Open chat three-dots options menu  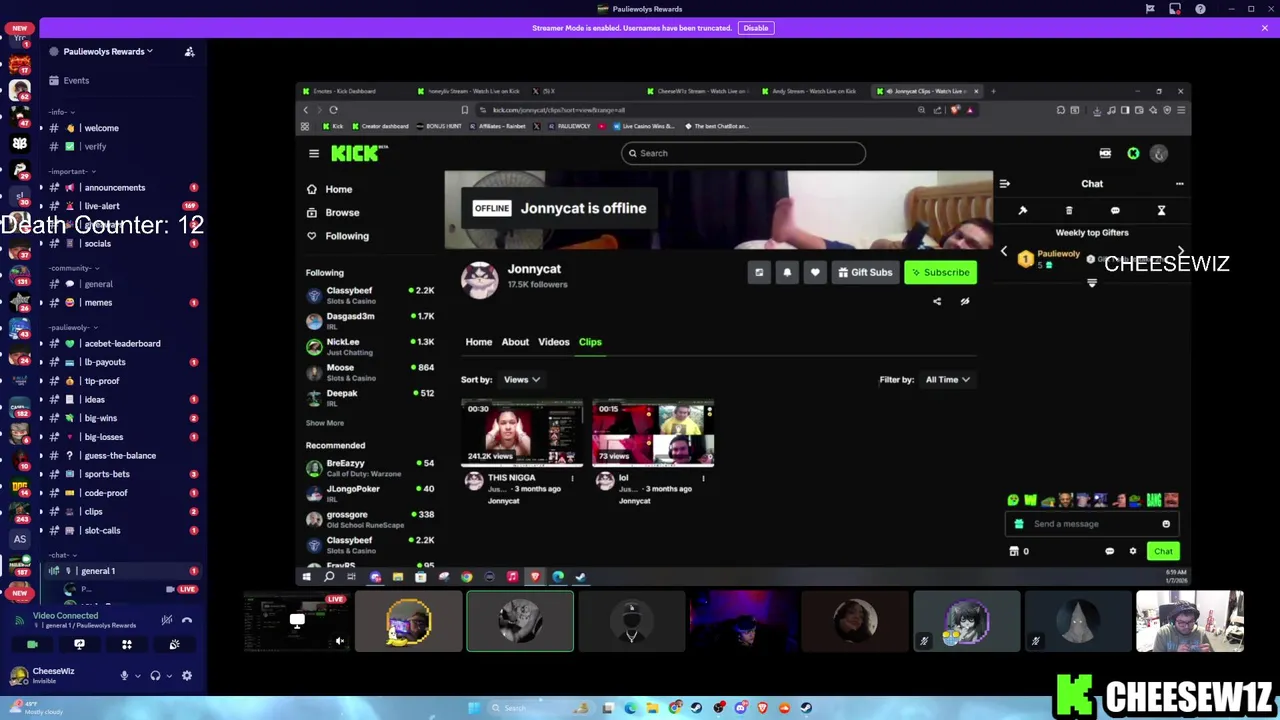coord(1179,184)
